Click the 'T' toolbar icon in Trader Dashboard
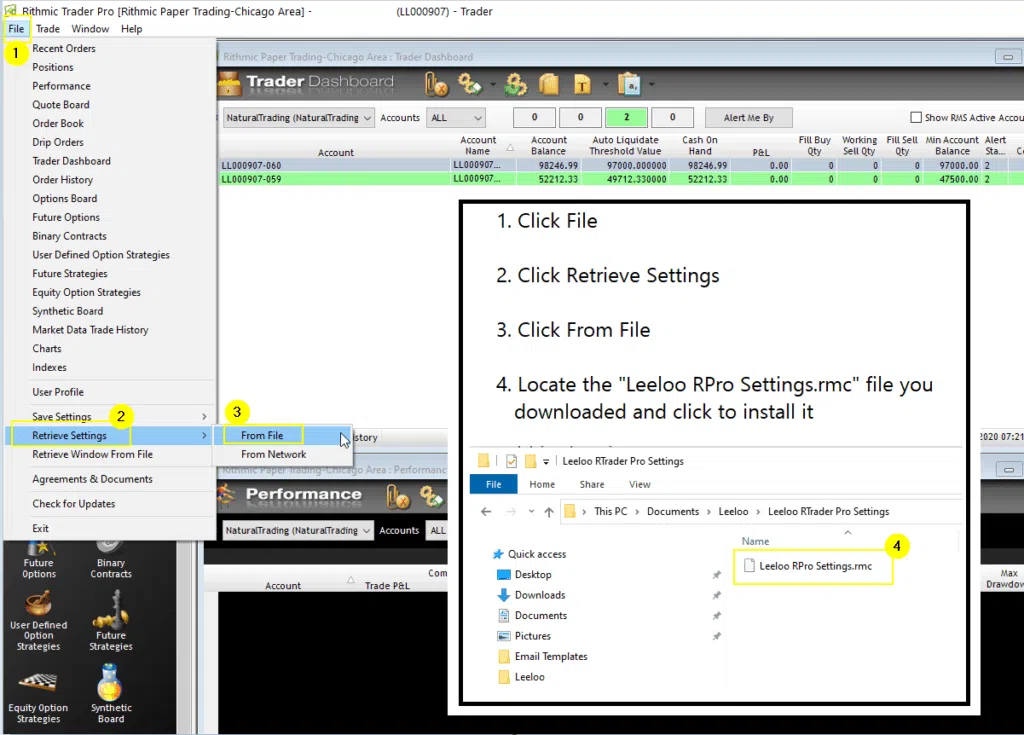This screenshot has width=1024, height=735. (x=582, y=84)
